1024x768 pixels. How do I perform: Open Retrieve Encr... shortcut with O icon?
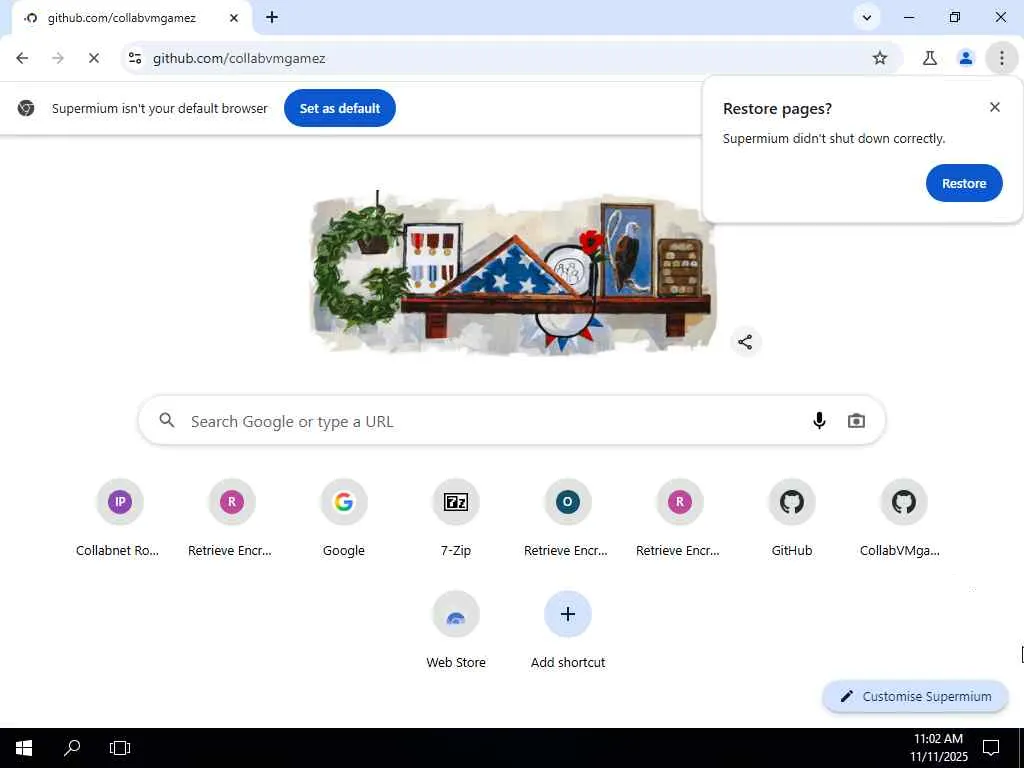pyautogui.click(x=568, y=519)
